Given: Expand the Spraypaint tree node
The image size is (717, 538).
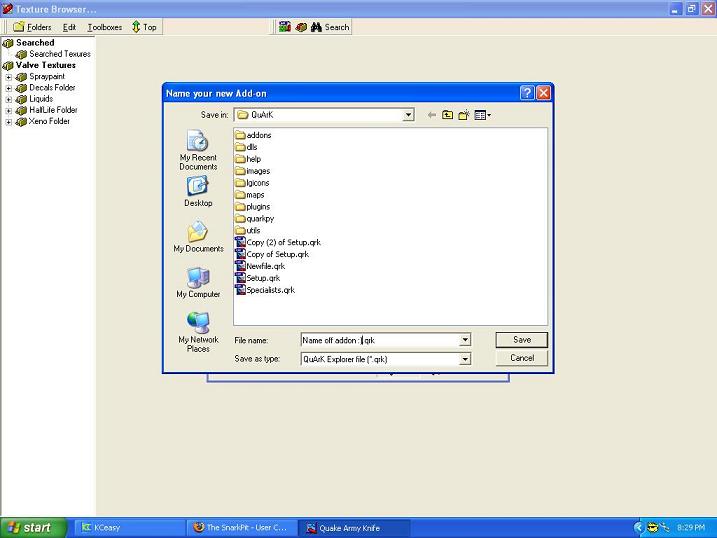Looking at the screenshot, I should click(x=9, y=76).
